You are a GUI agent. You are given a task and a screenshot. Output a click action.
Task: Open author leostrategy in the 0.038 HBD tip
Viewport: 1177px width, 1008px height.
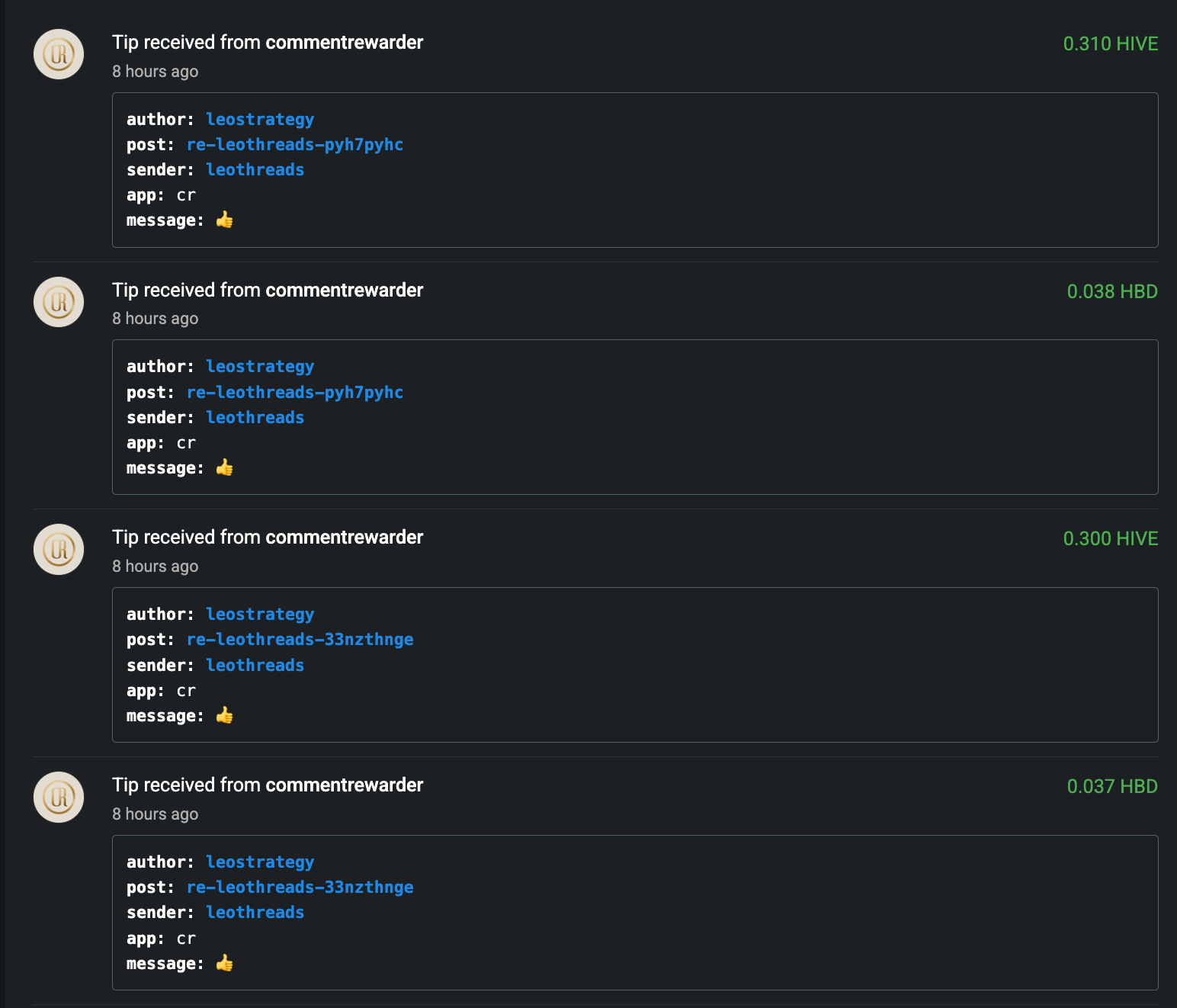[260, 366]
